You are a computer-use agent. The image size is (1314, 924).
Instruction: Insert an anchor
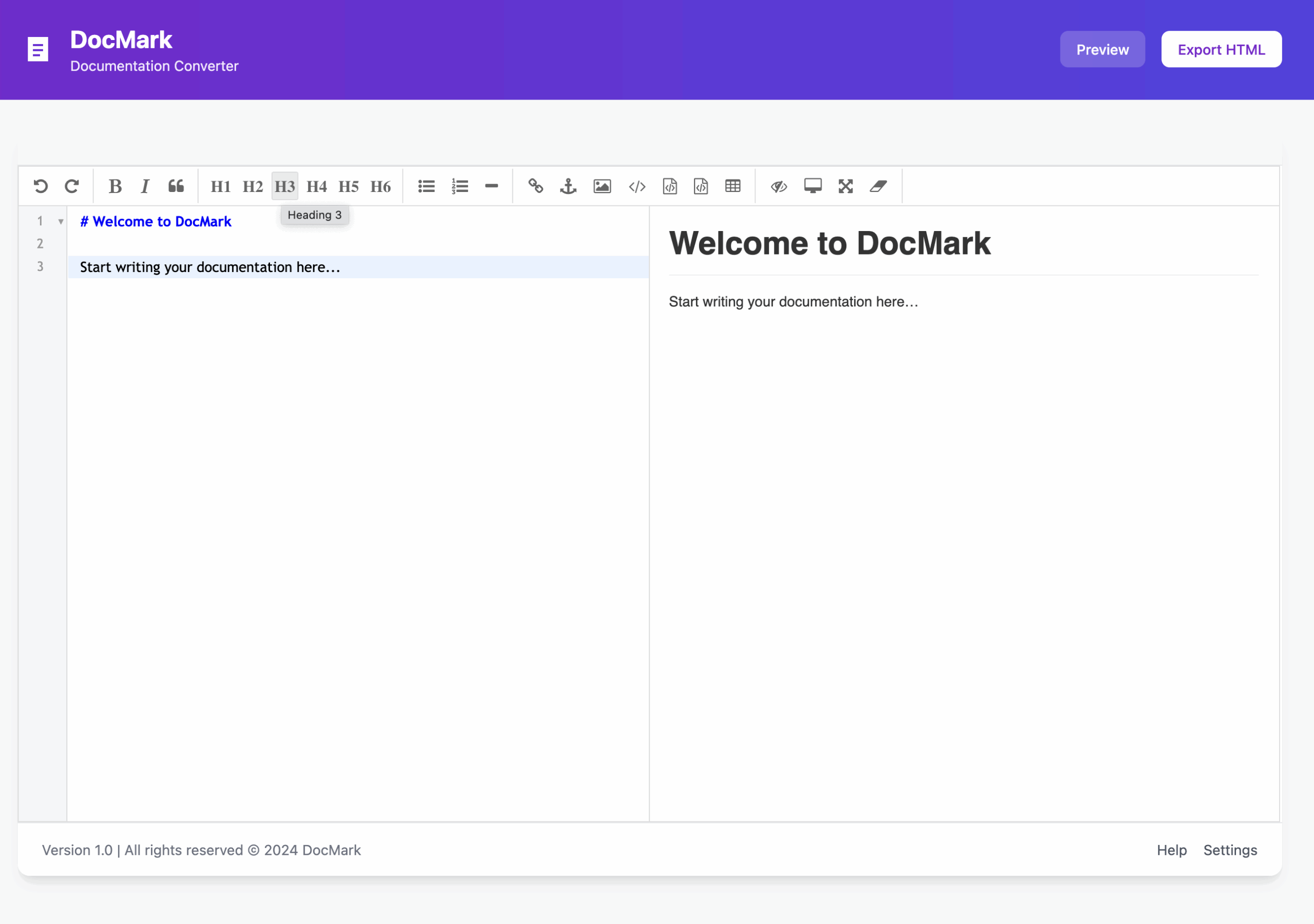click(x=568, y=186)
